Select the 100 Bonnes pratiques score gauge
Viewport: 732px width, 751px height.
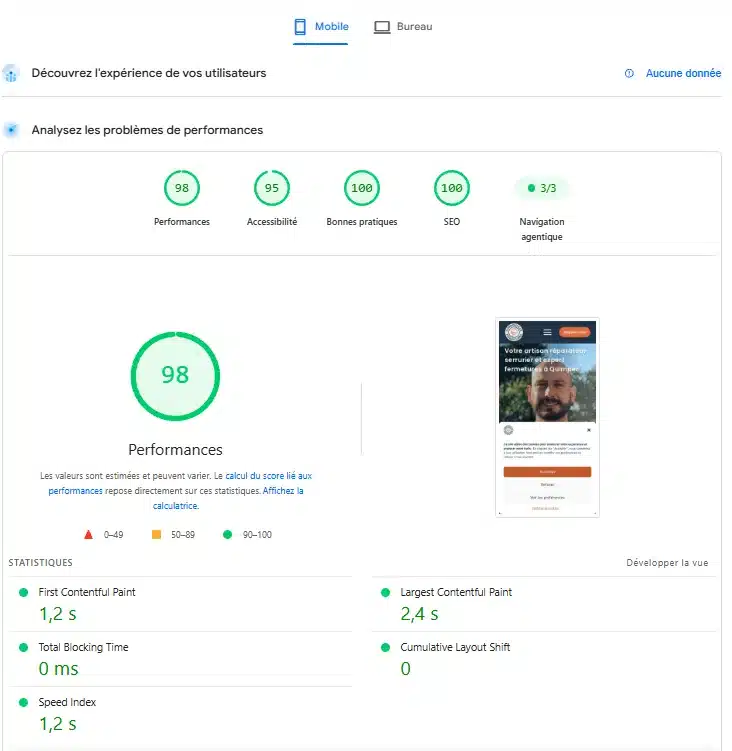point(362,188)
